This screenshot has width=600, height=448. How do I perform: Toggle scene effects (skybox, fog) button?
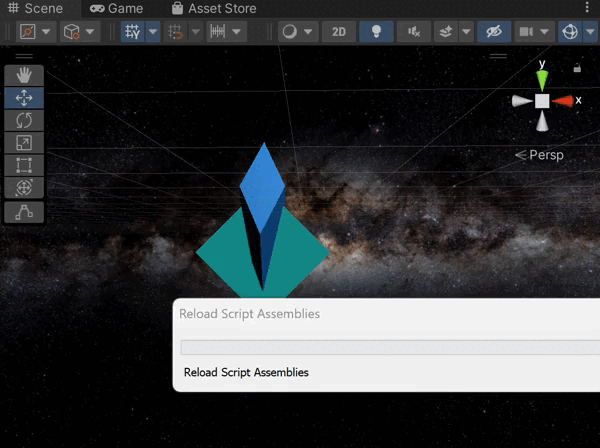(x=446, y=31)
